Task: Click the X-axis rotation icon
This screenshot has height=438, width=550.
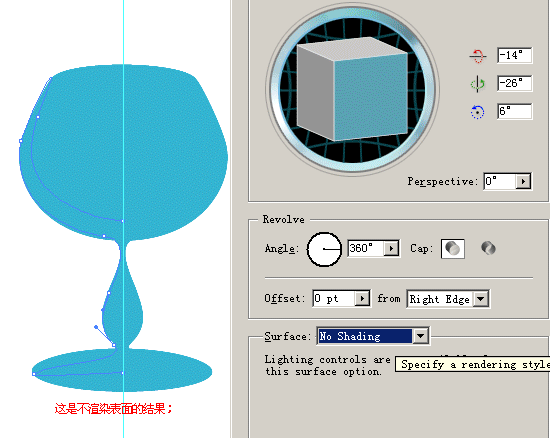Action: click(x=478, y=56)
